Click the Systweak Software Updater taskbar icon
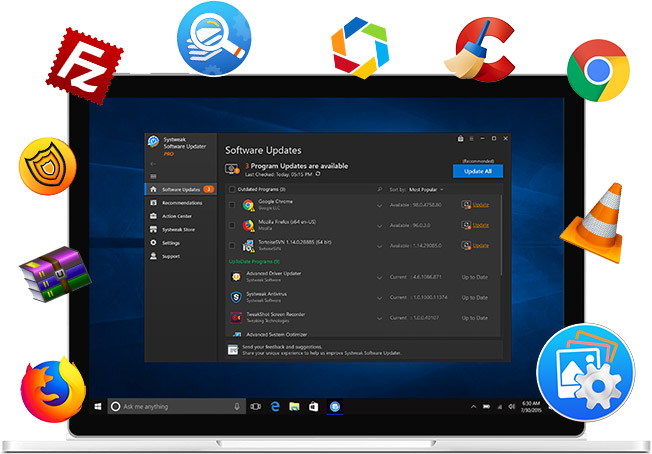652x454 pixels. click(x=335, y=406)
